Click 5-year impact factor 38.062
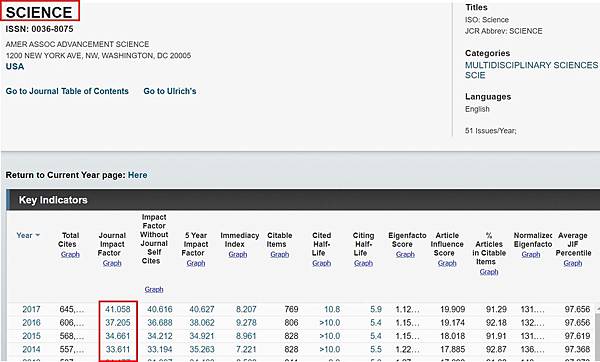The height and width of the screenshot is (362, 600). pyautogui.click(x=202, y=323)
